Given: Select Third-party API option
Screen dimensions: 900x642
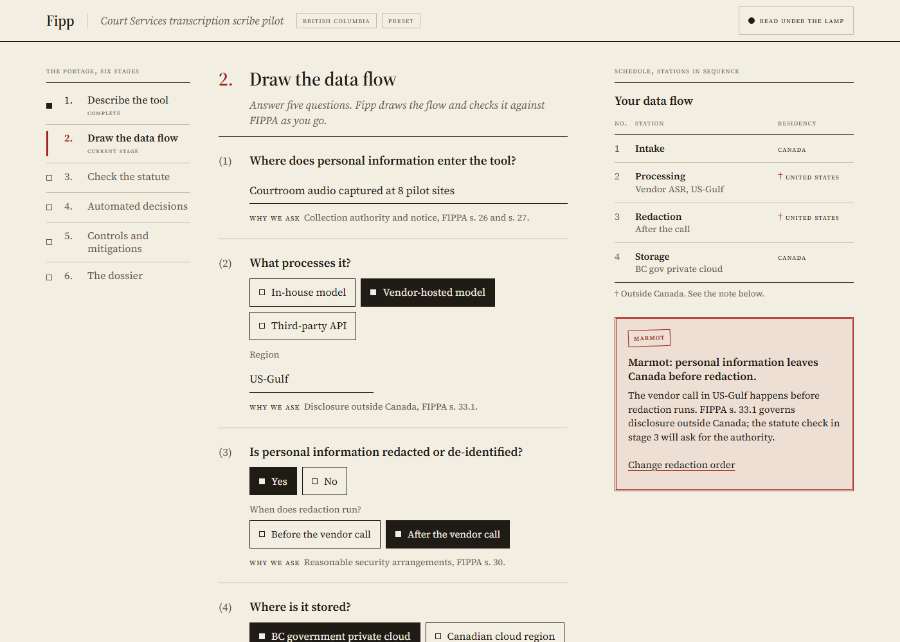Looking at the screenshot, I should [x=302, y=326].
